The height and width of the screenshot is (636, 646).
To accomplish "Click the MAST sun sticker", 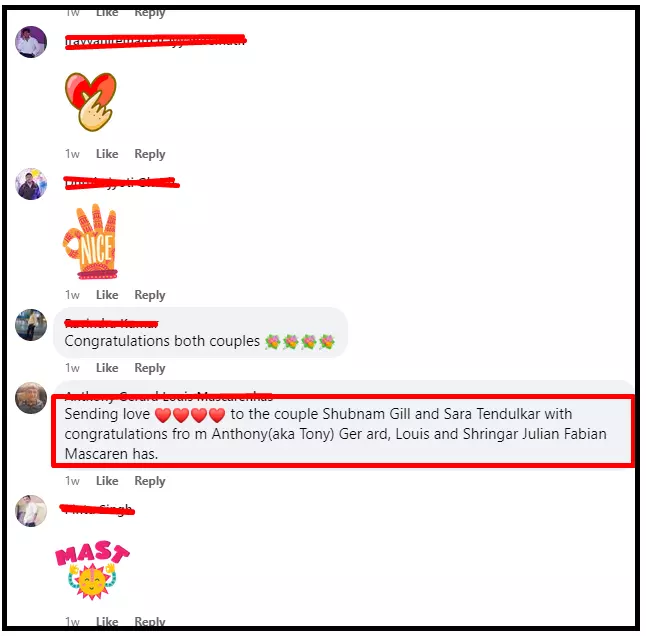I will [x=93, y=570].
